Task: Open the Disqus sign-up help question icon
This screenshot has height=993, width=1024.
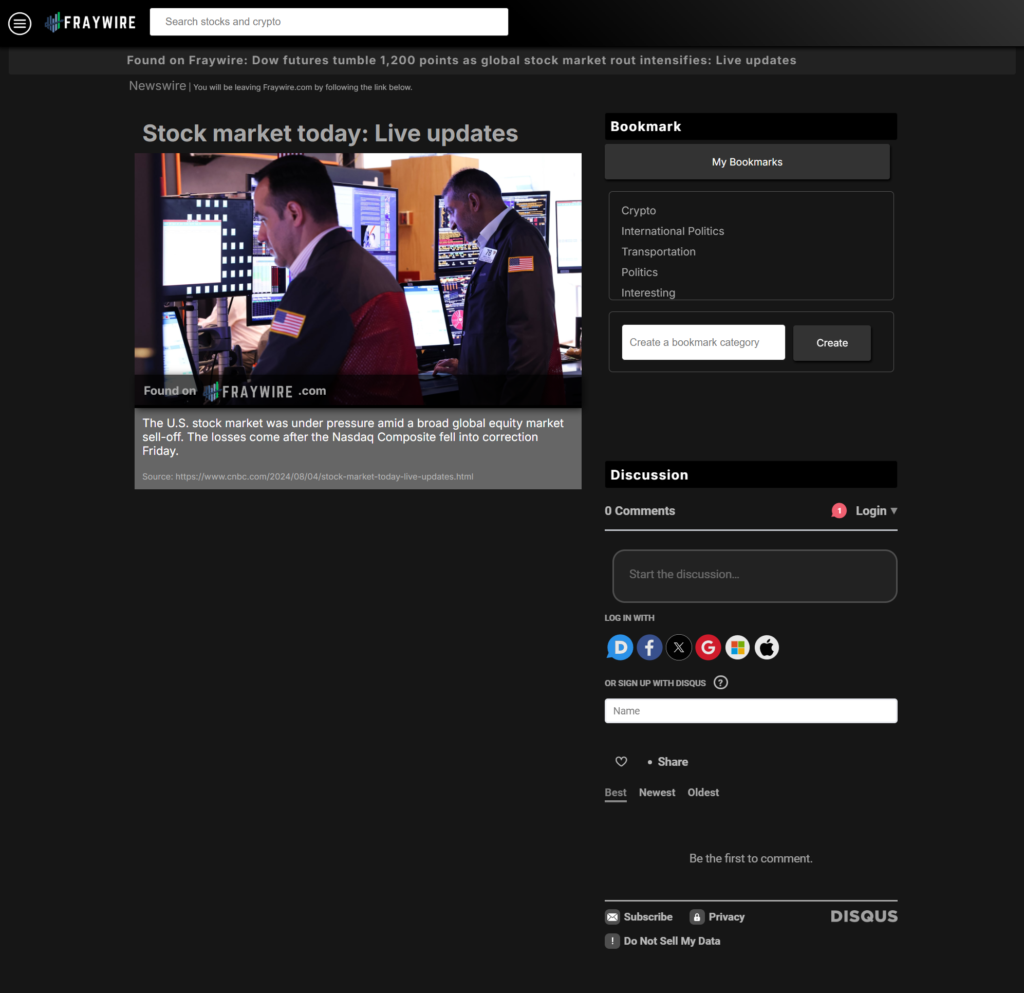Action: (x=720, y=682)
